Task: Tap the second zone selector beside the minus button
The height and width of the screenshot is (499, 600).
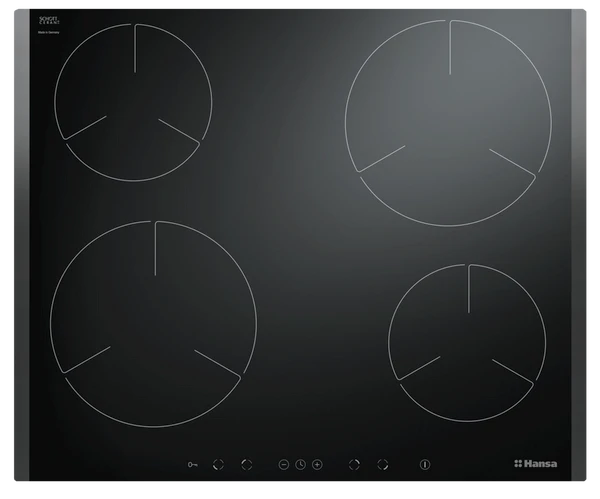Action: click(x=247, y=464)
